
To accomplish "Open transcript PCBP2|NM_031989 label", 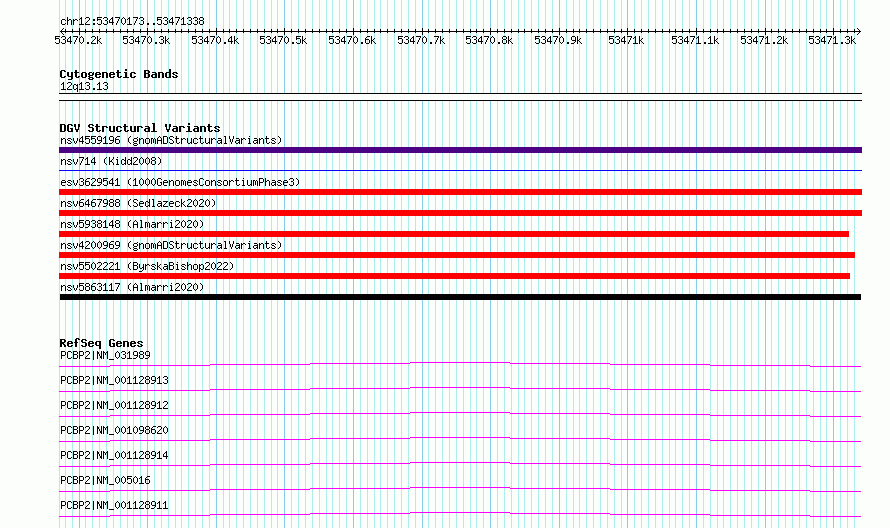I will tap(105, 355).
